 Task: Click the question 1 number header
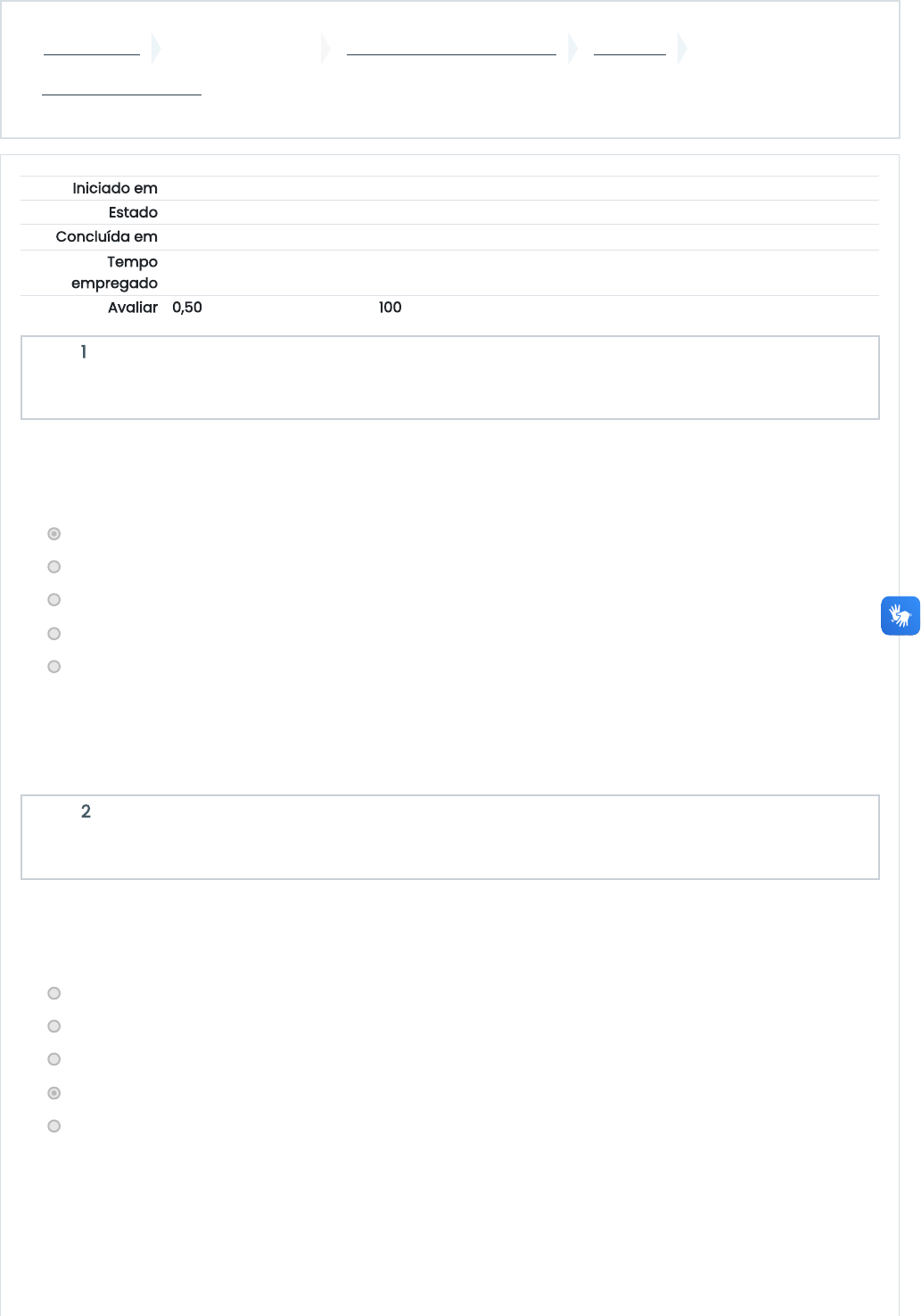click(84, 352)
